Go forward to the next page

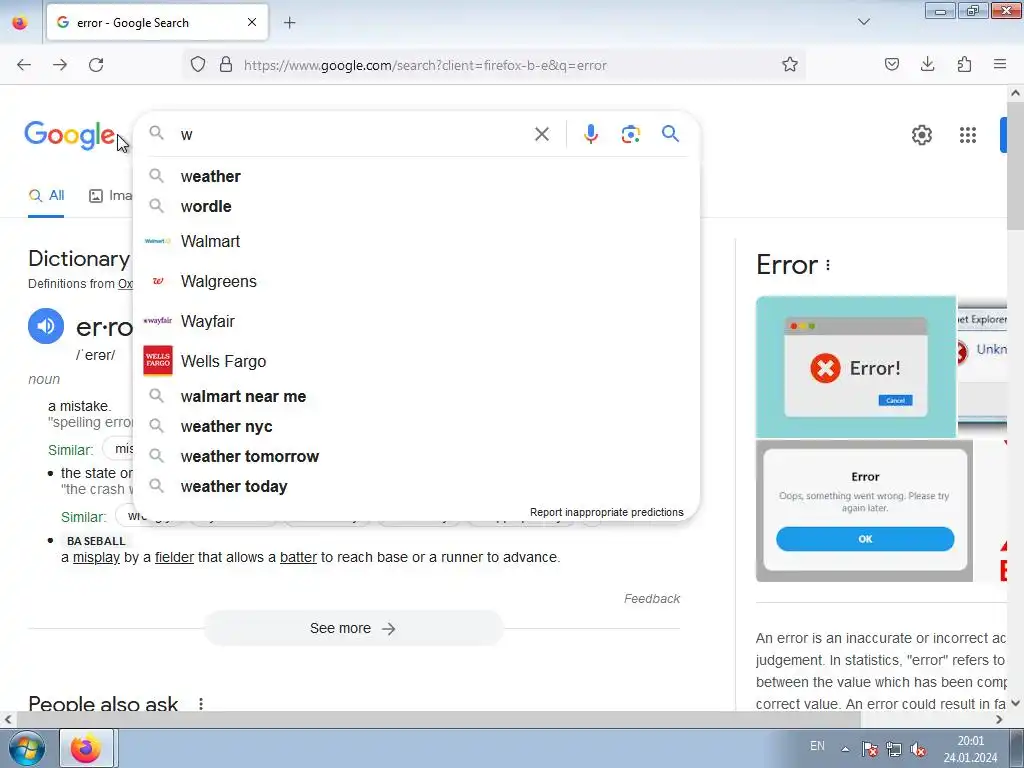(60, 65)
